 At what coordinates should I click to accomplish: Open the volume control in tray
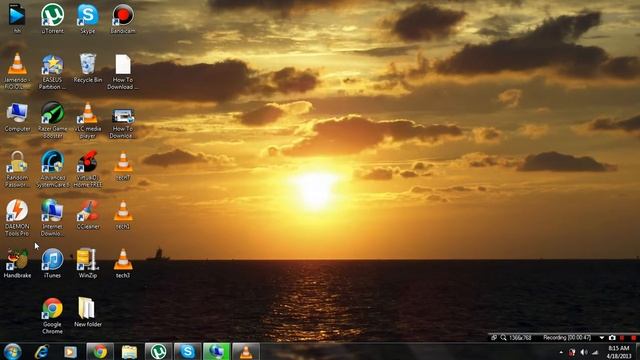click(x=584, y=352)
